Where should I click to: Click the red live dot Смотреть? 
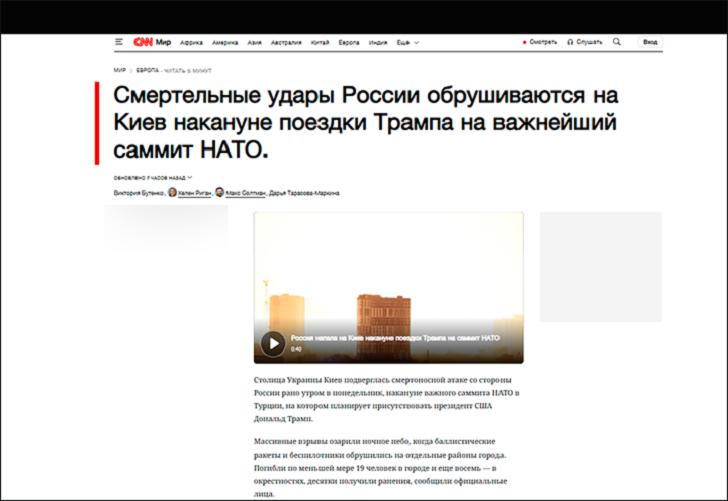point(525,42)
